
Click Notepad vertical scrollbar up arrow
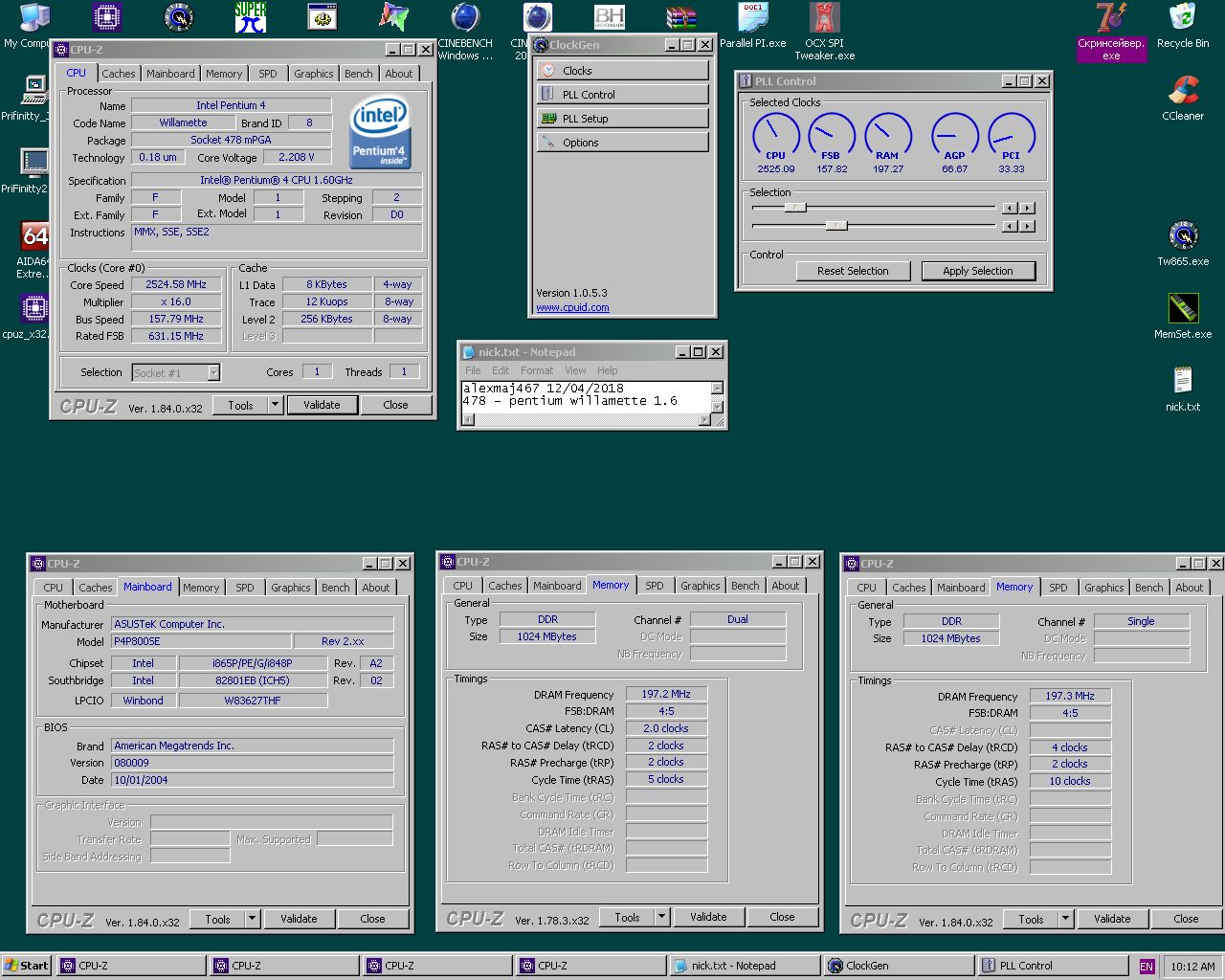click(717, 387)
